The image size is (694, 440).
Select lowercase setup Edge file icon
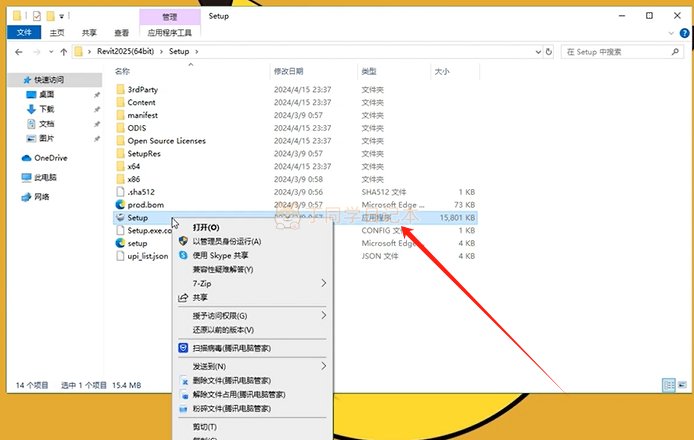click(x=120, y=243)
